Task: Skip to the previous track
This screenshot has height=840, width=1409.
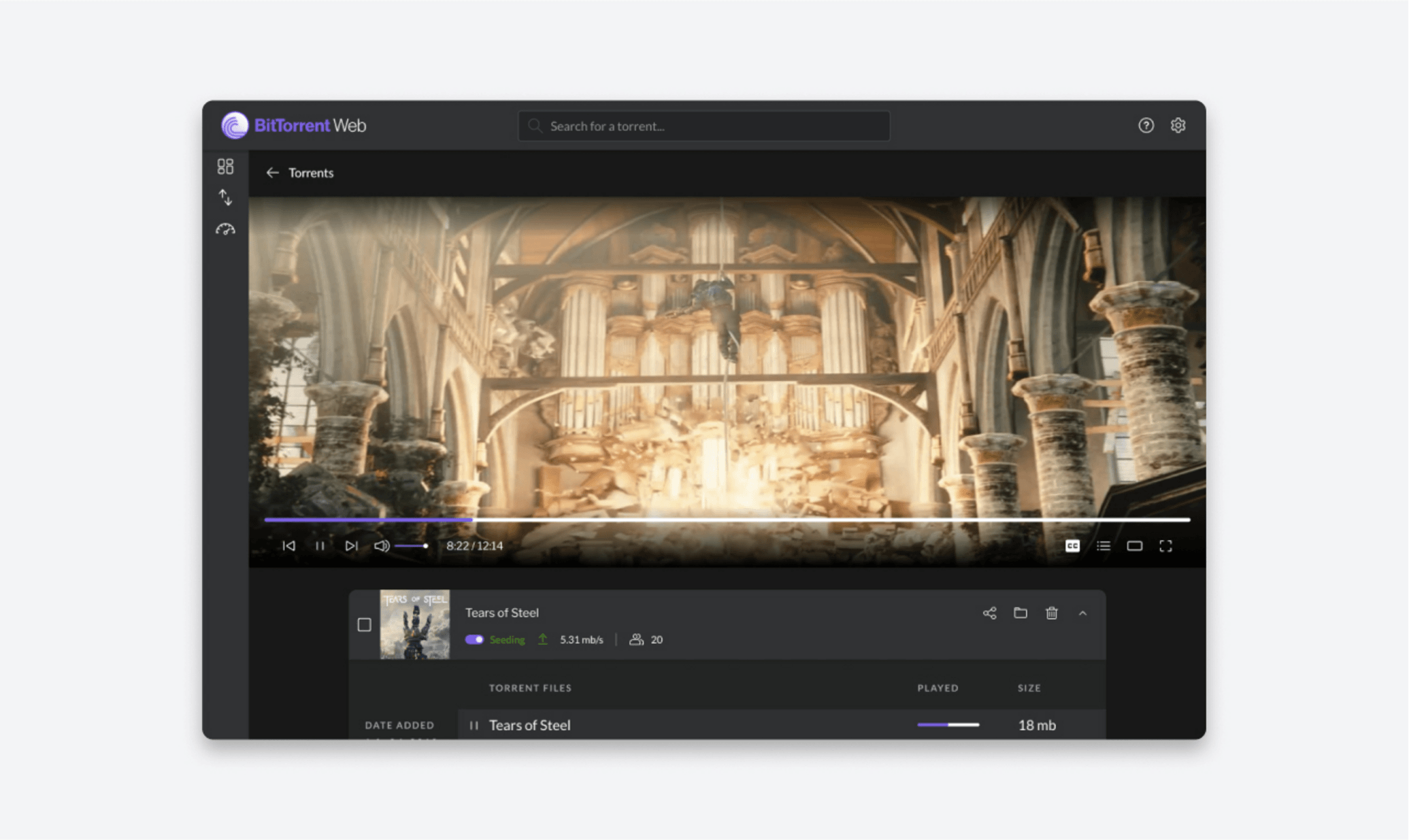Action: click(x=289, y=545)
